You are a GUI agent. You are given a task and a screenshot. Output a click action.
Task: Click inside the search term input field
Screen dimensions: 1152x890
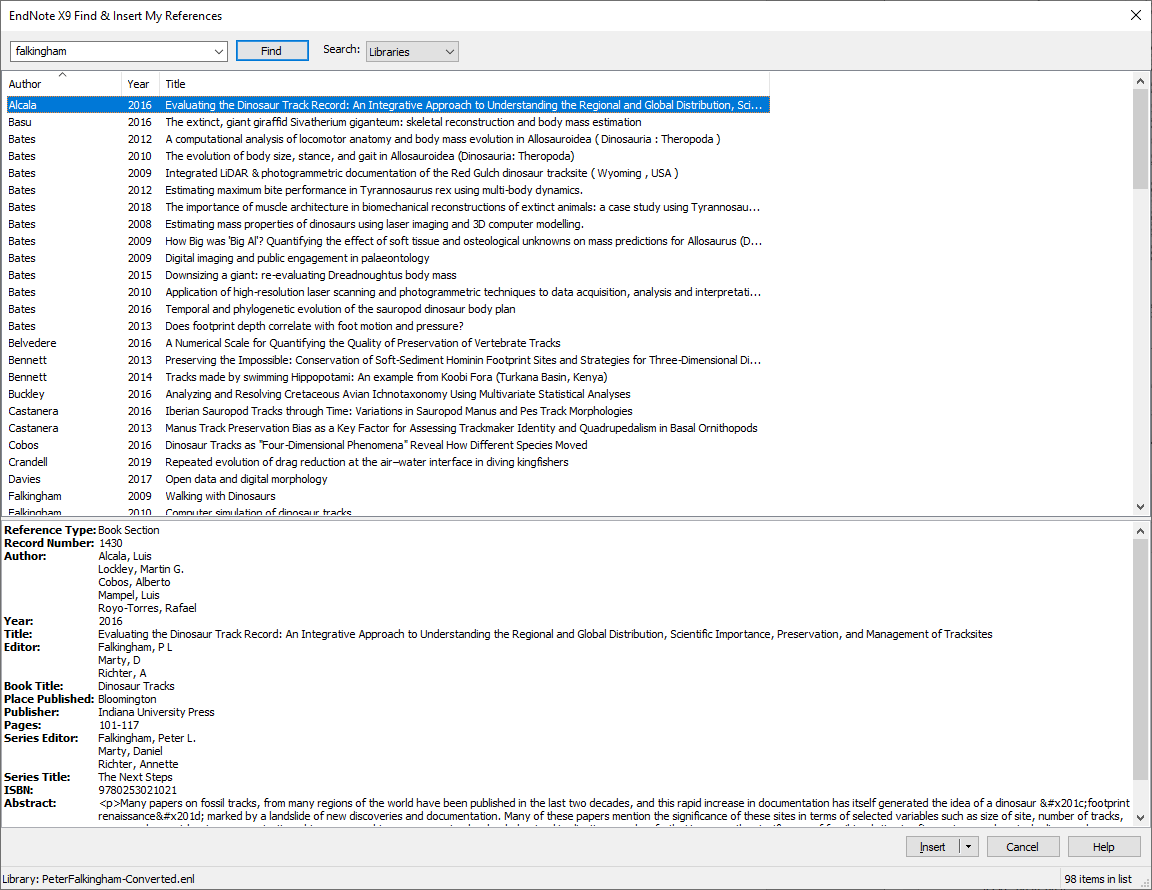click(110, 49)
